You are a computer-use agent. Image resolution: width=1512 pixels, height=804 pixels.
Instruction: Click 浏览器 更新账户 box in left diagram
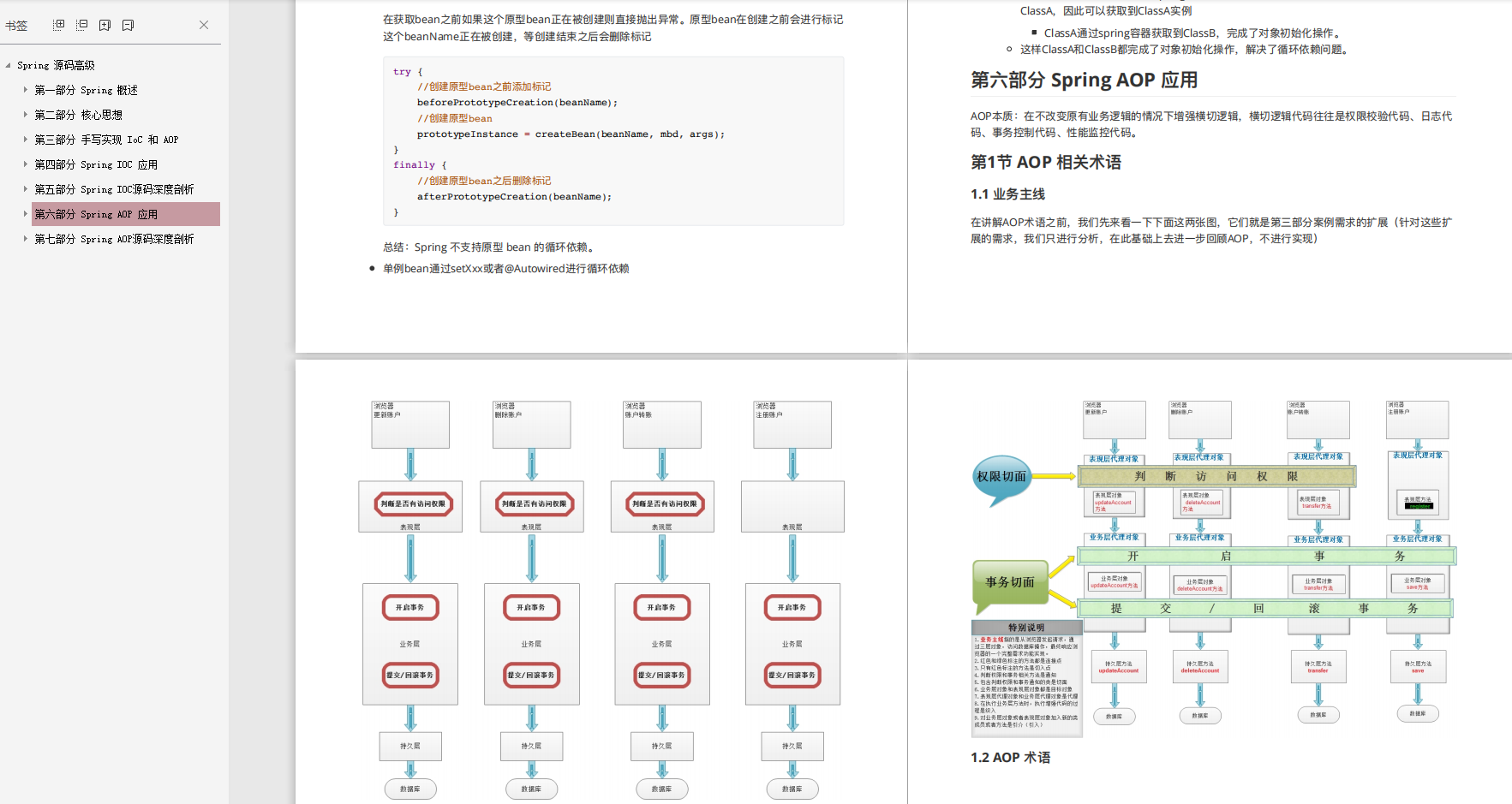[x=410, y=425]
